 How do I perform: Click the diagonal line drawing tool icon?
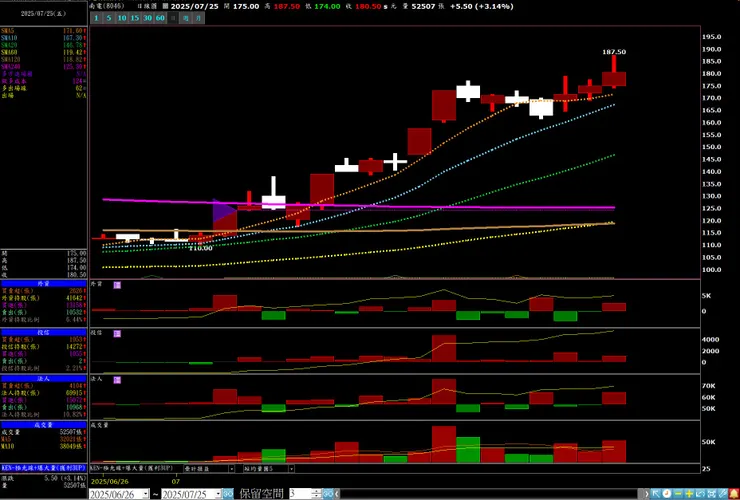[723, 494]
